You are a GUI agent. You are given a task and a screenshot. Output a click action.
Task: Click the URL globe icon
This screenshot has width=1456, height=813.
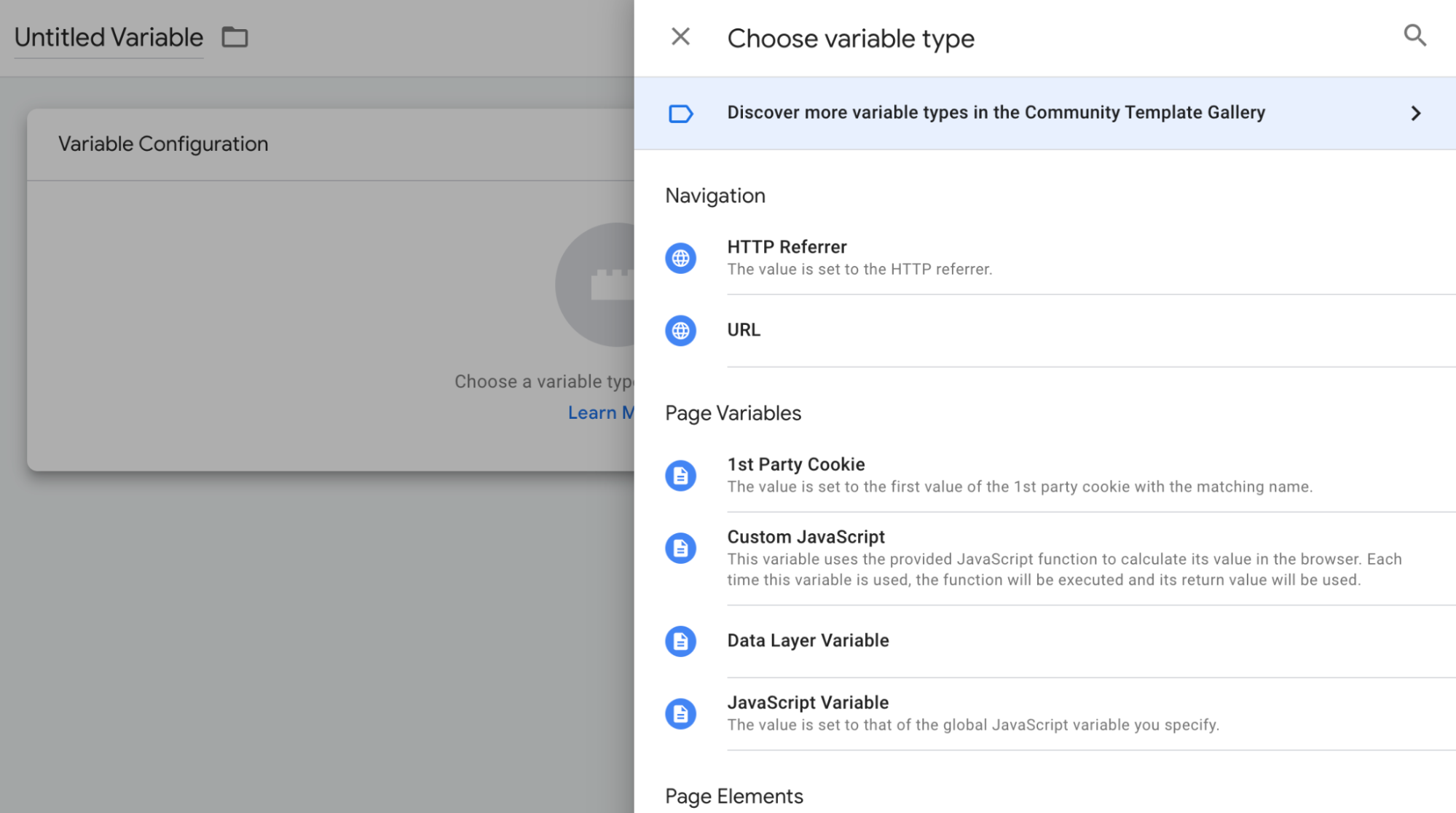tap(680, 331)
